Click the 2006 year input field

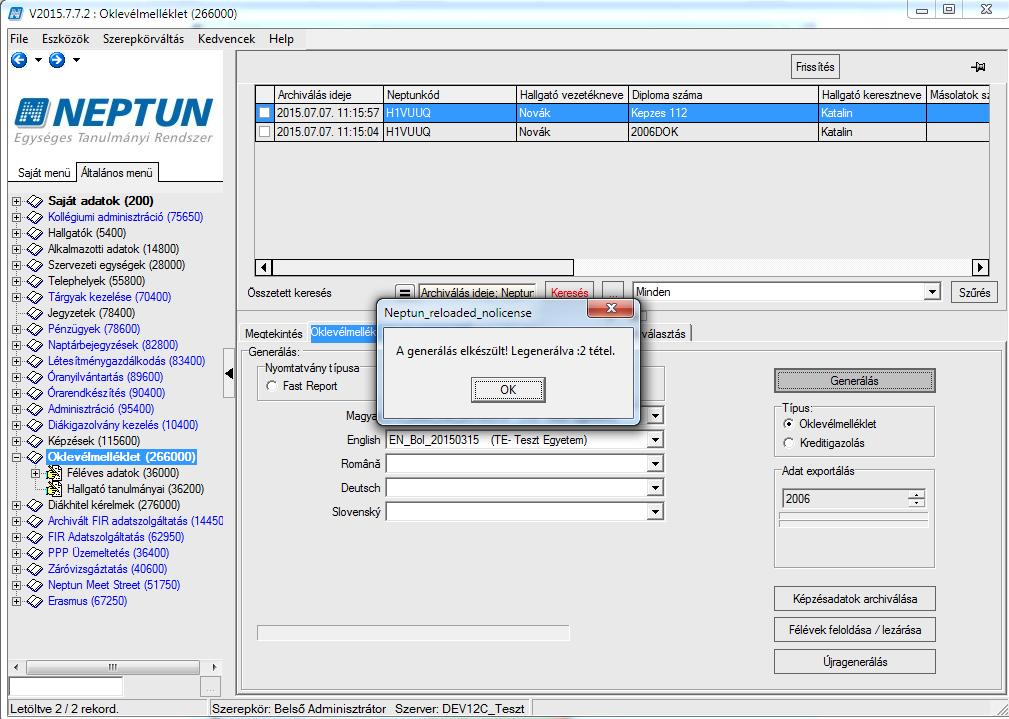(845, 499)
